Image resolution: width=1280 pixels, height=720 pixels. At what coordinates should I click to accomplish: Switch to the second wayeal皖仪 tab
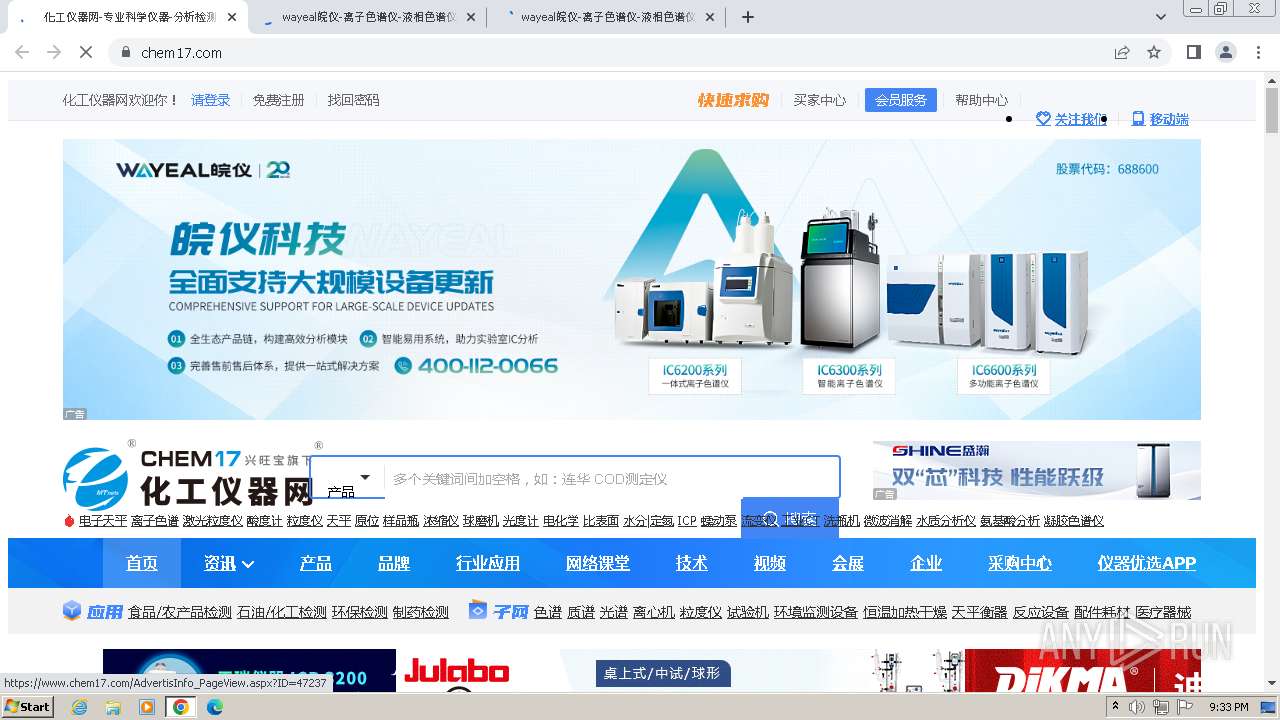pyautogui.click(x=368, y=17)
